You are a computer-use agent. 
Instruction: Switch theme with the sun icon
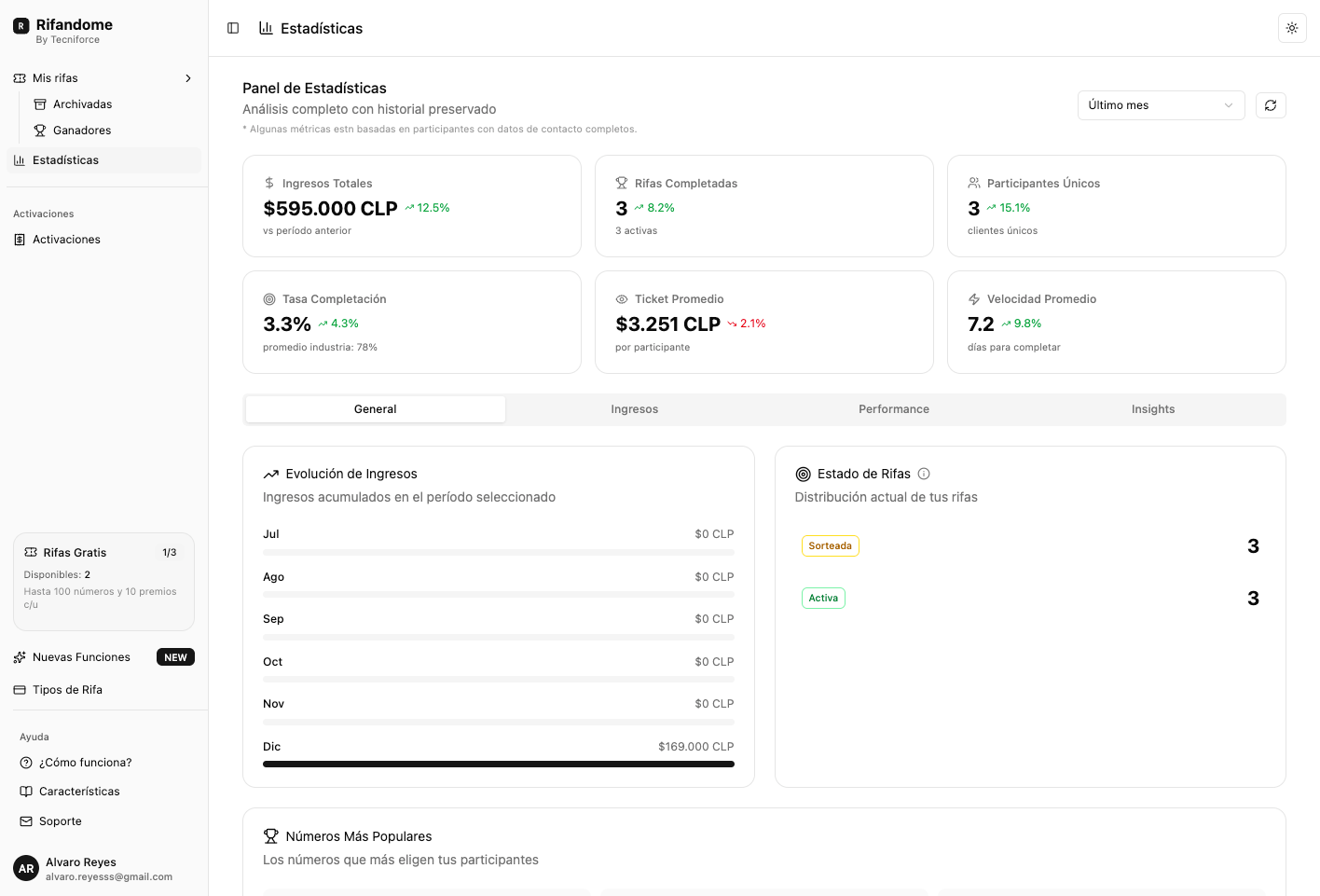[1291, 28]
